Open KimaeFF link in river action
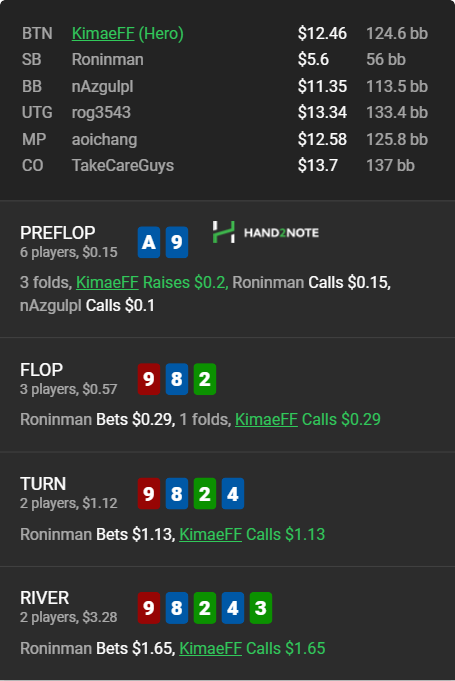 click(x=211, y=648)
